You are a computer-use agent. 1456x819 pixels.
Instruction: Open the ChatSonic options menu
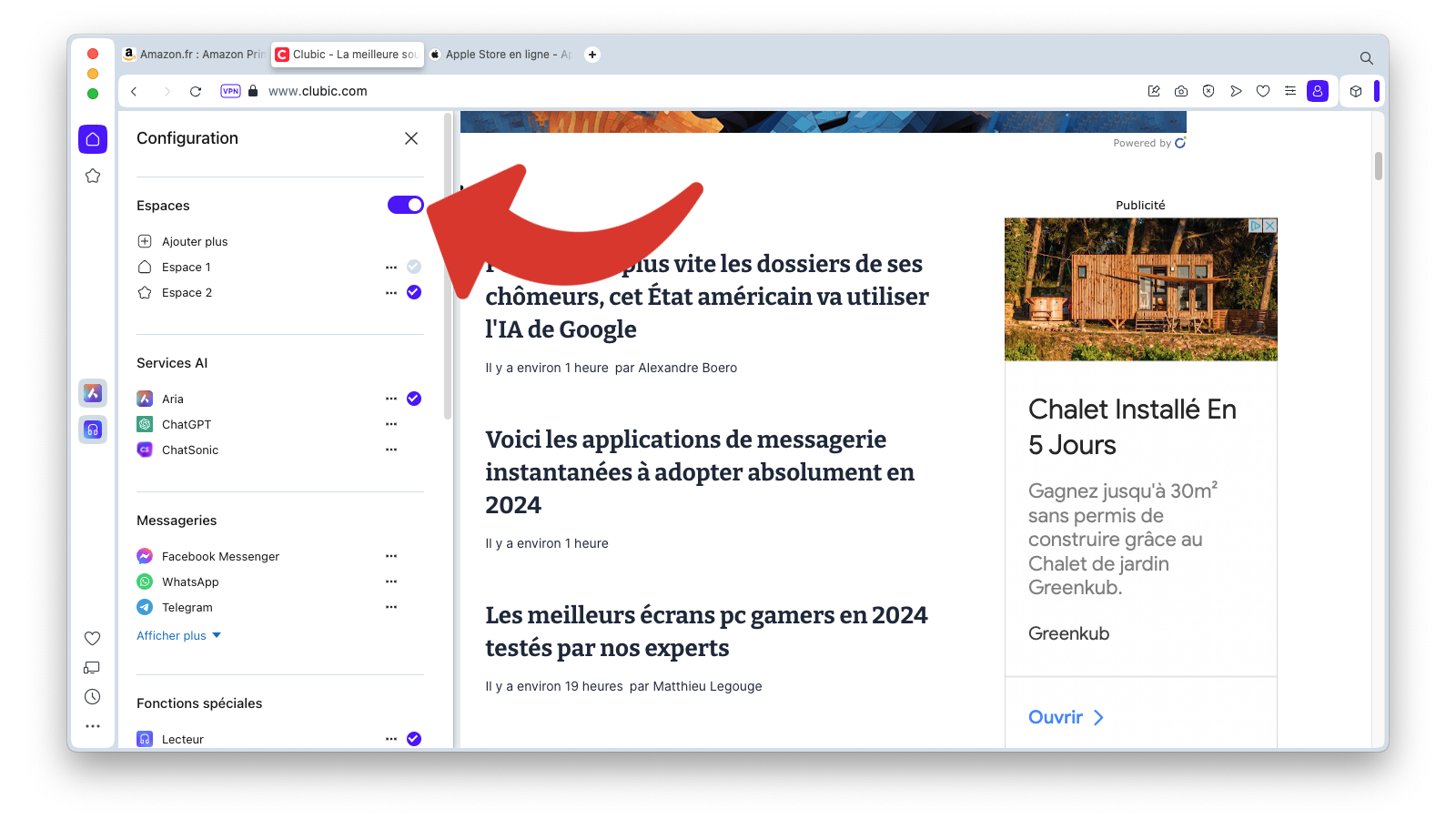point(391,450)
